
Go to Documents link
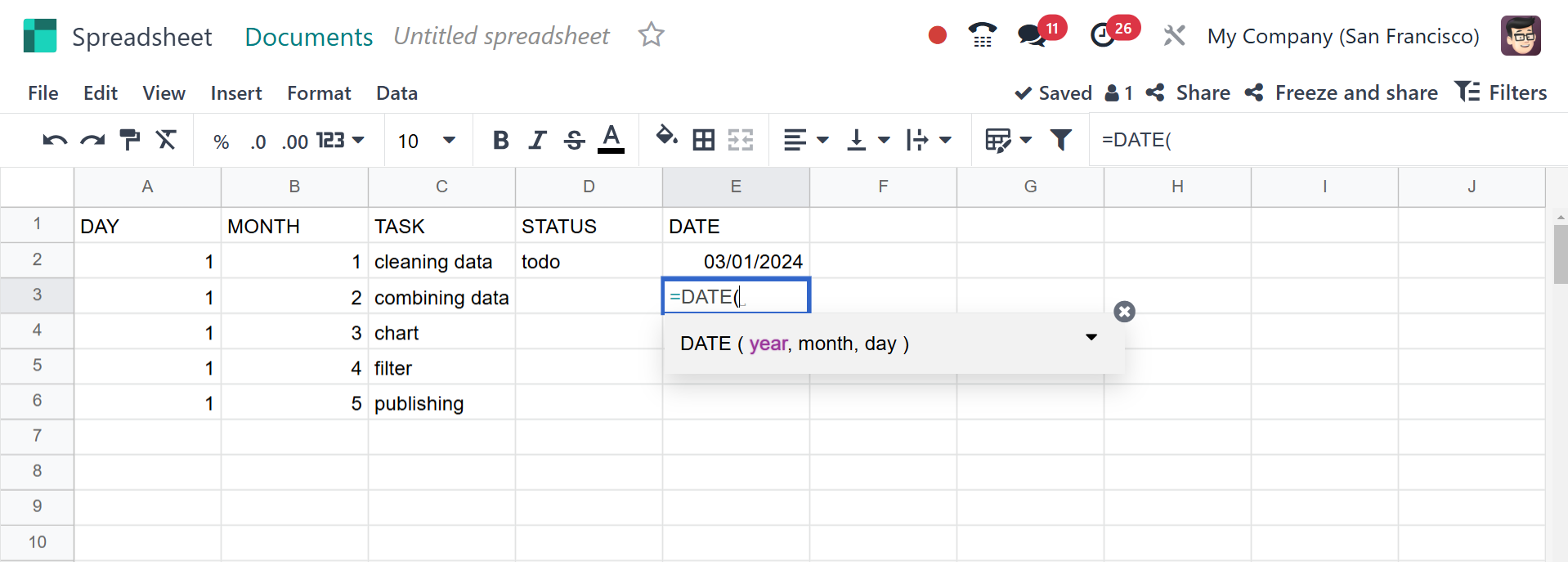(308, 37)
